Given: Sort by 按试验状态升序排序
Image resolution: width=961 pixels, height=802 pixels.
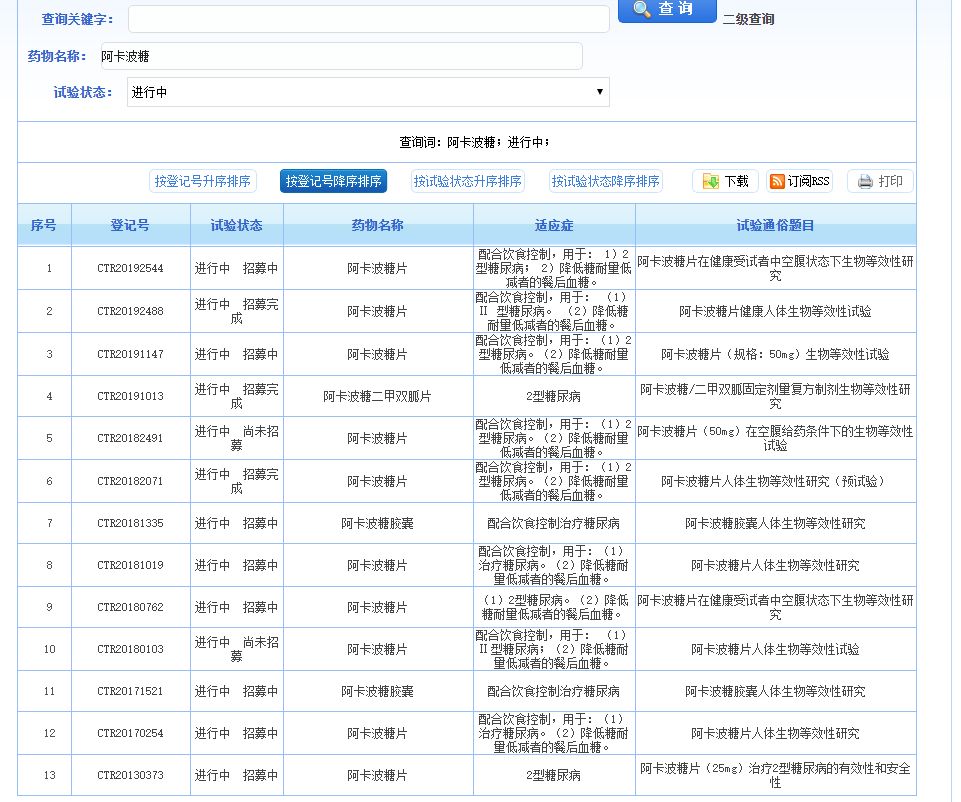Looking at the screenshot, I should 468,181.
